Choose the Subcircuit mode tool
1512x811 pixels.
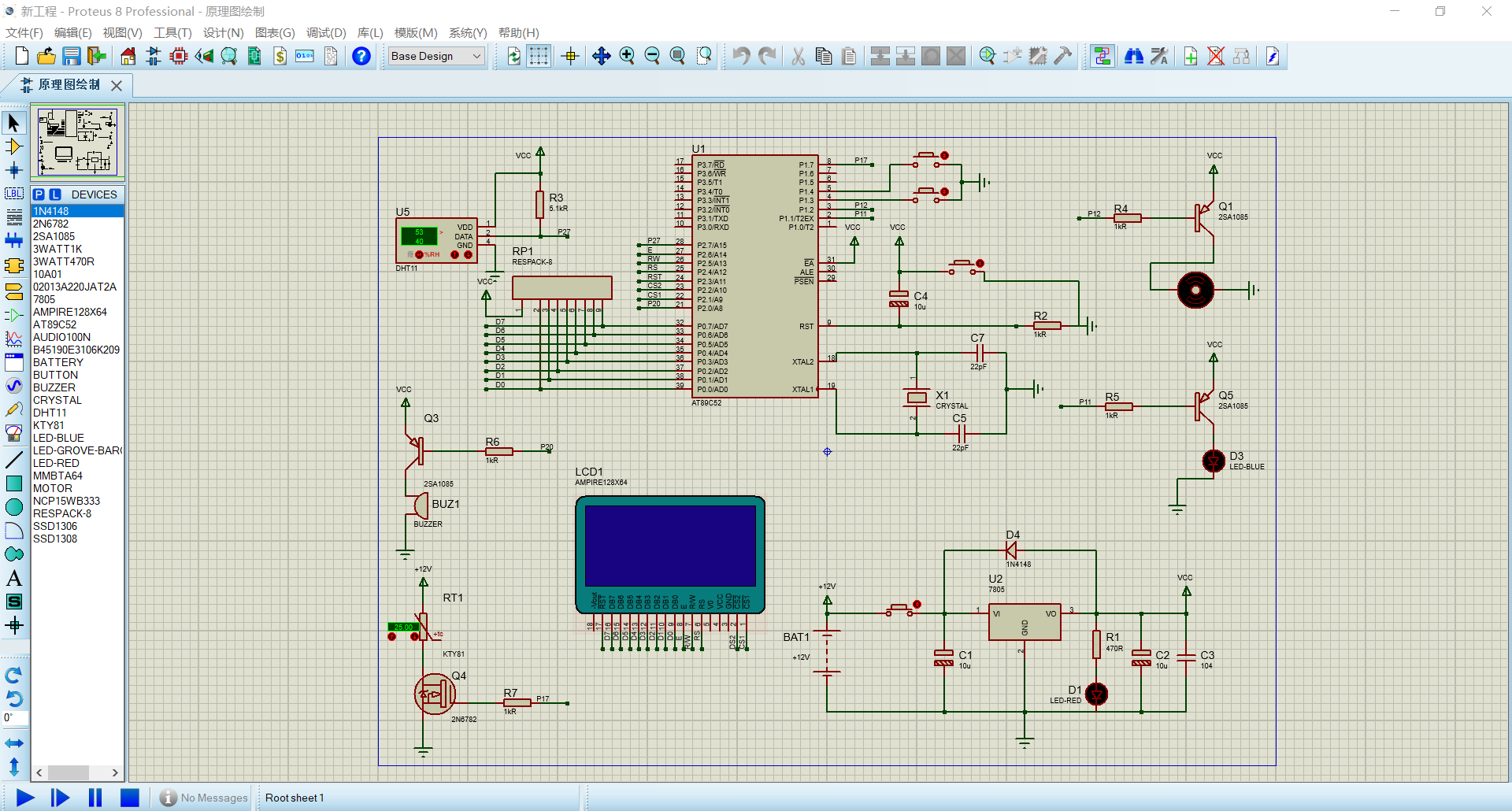coord(14,266)
